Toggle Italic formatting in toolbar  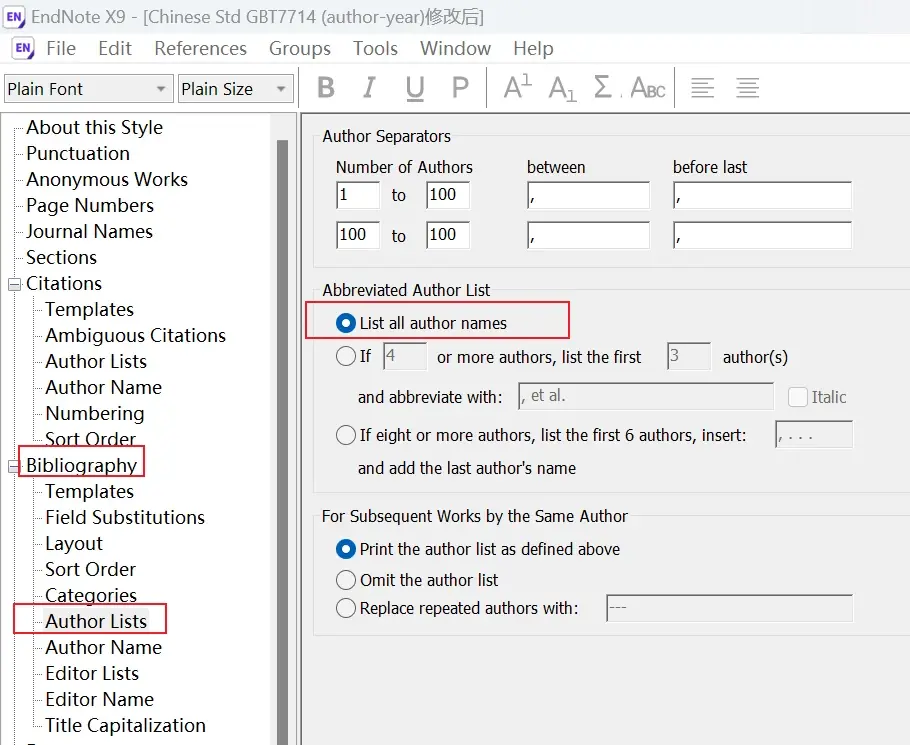(x=369, y=88)
